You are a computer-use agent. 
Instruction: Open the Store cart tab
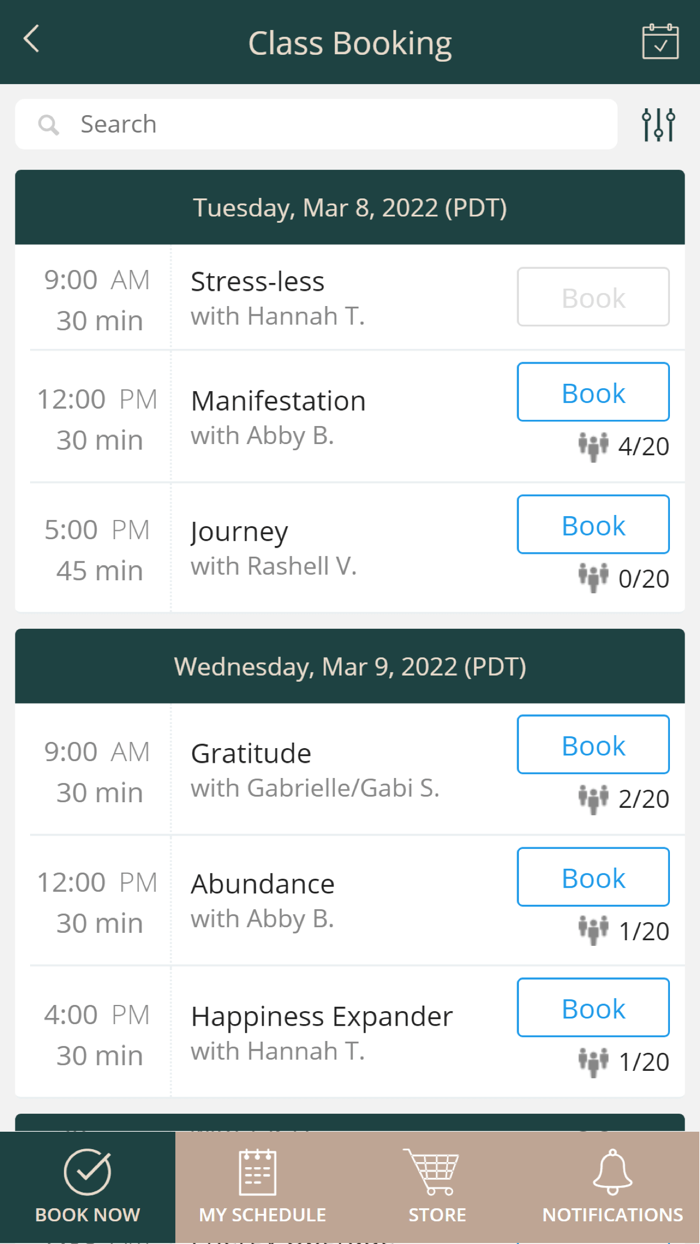437,1187
